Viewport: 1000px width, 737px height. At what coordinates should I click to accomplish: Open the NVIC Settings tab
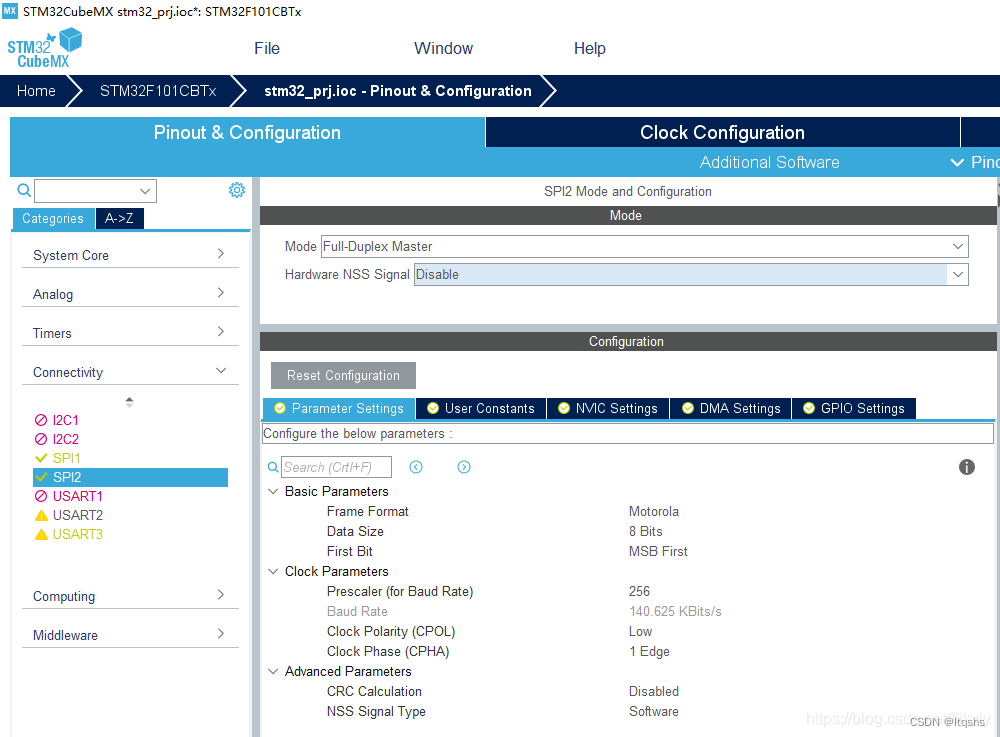pyautogui.click(x=608, y=409)
